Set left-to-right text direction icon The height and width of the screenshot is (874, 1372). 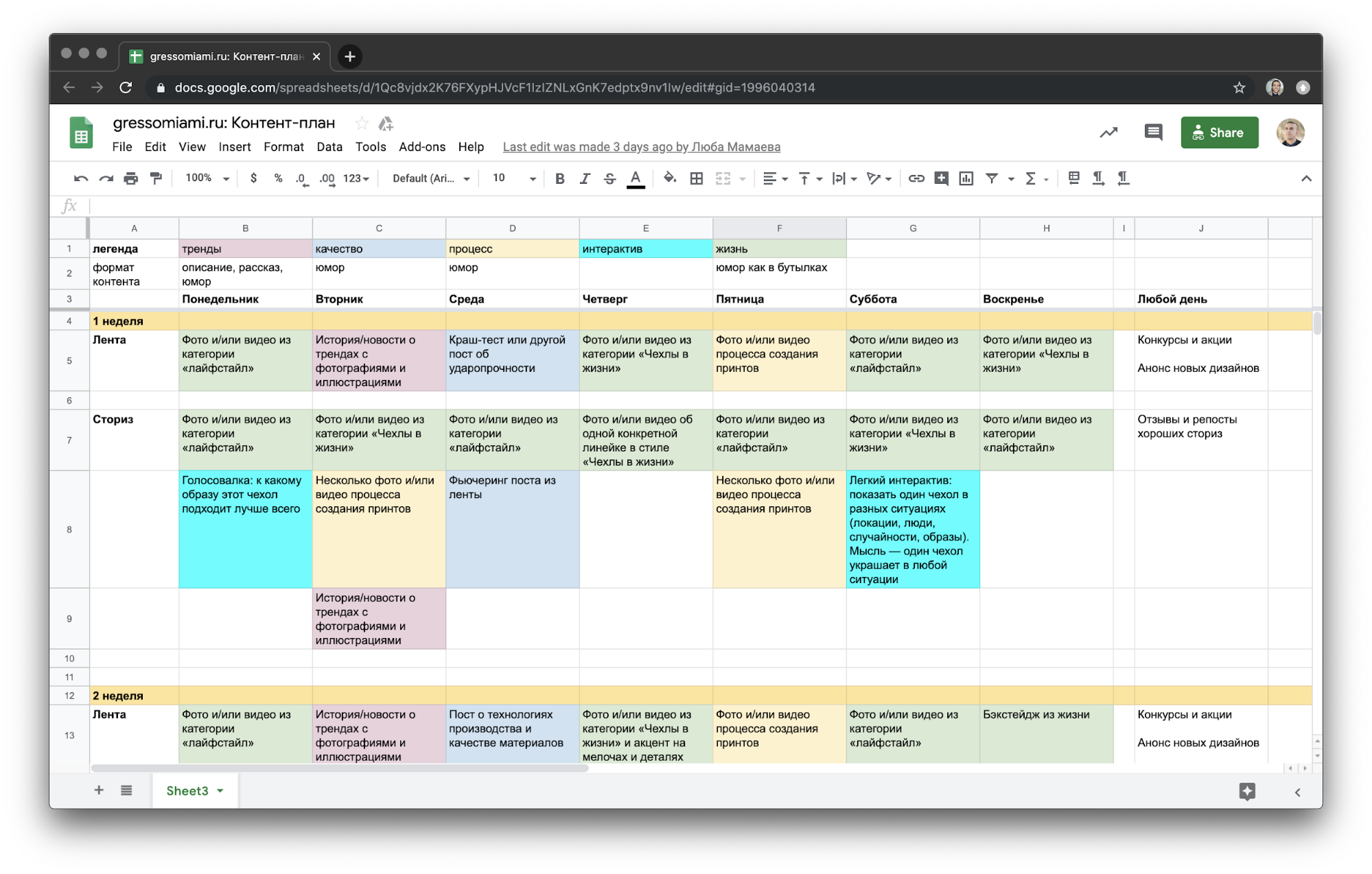tap(1098, 178)
